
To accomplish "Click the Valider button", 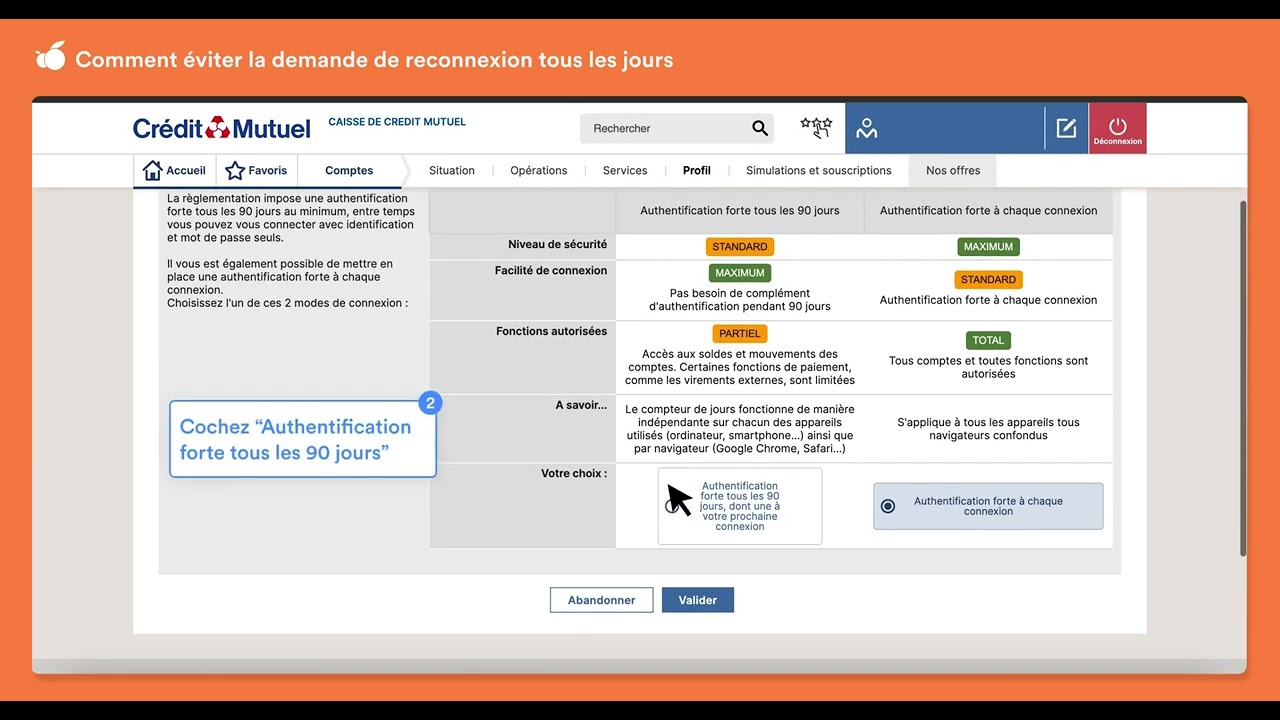I will pos(698,600).
